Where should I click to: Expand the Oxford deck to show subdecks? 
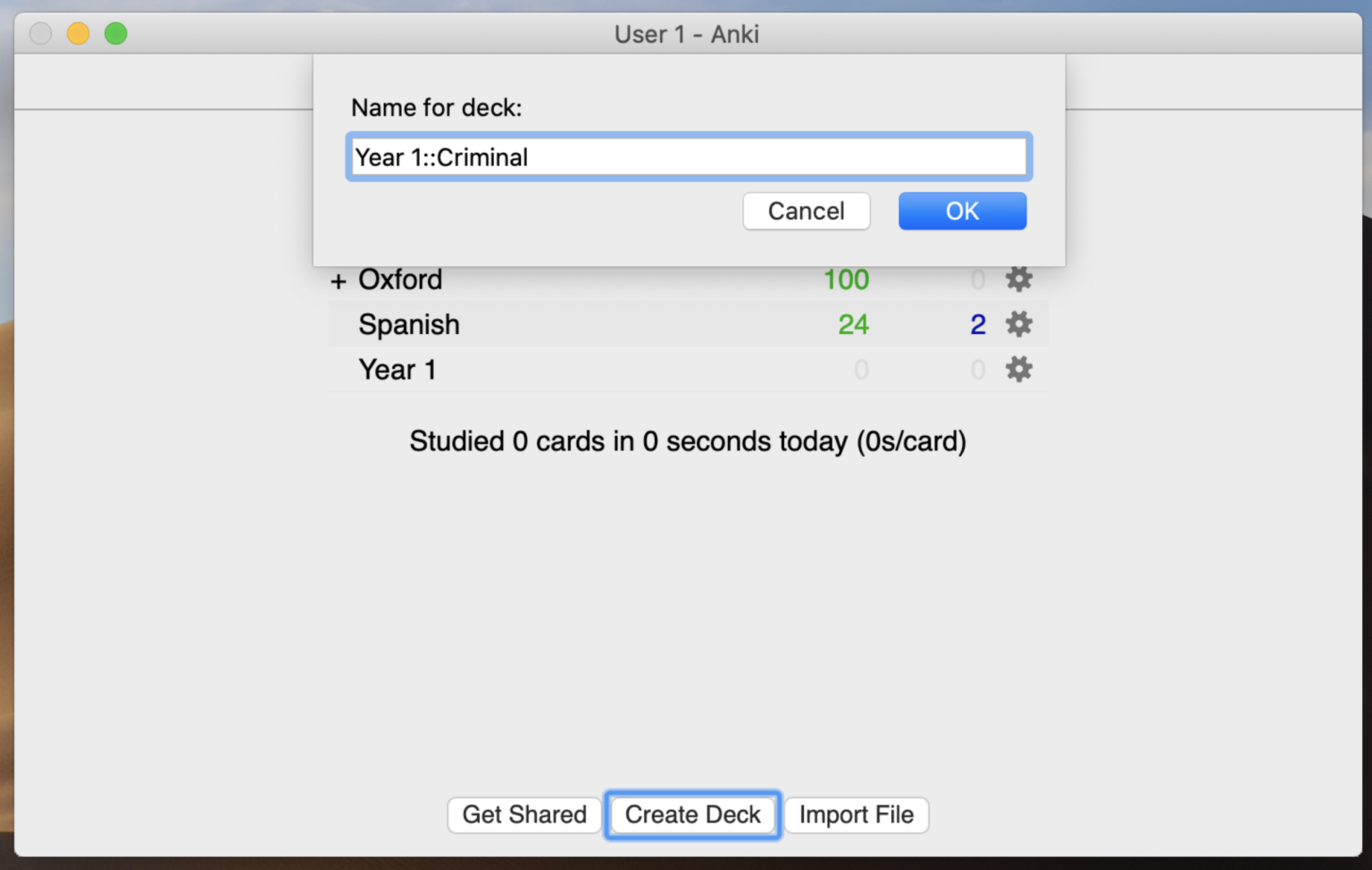338,280
